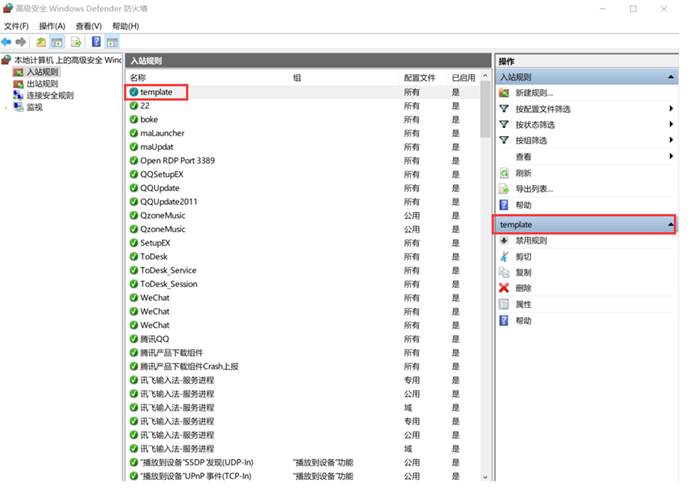Image resolution: width=692 pixels, height=491 pixels.
Task: Click the 按状态筛选 filter funnel icon
Action: pos(504,124)
